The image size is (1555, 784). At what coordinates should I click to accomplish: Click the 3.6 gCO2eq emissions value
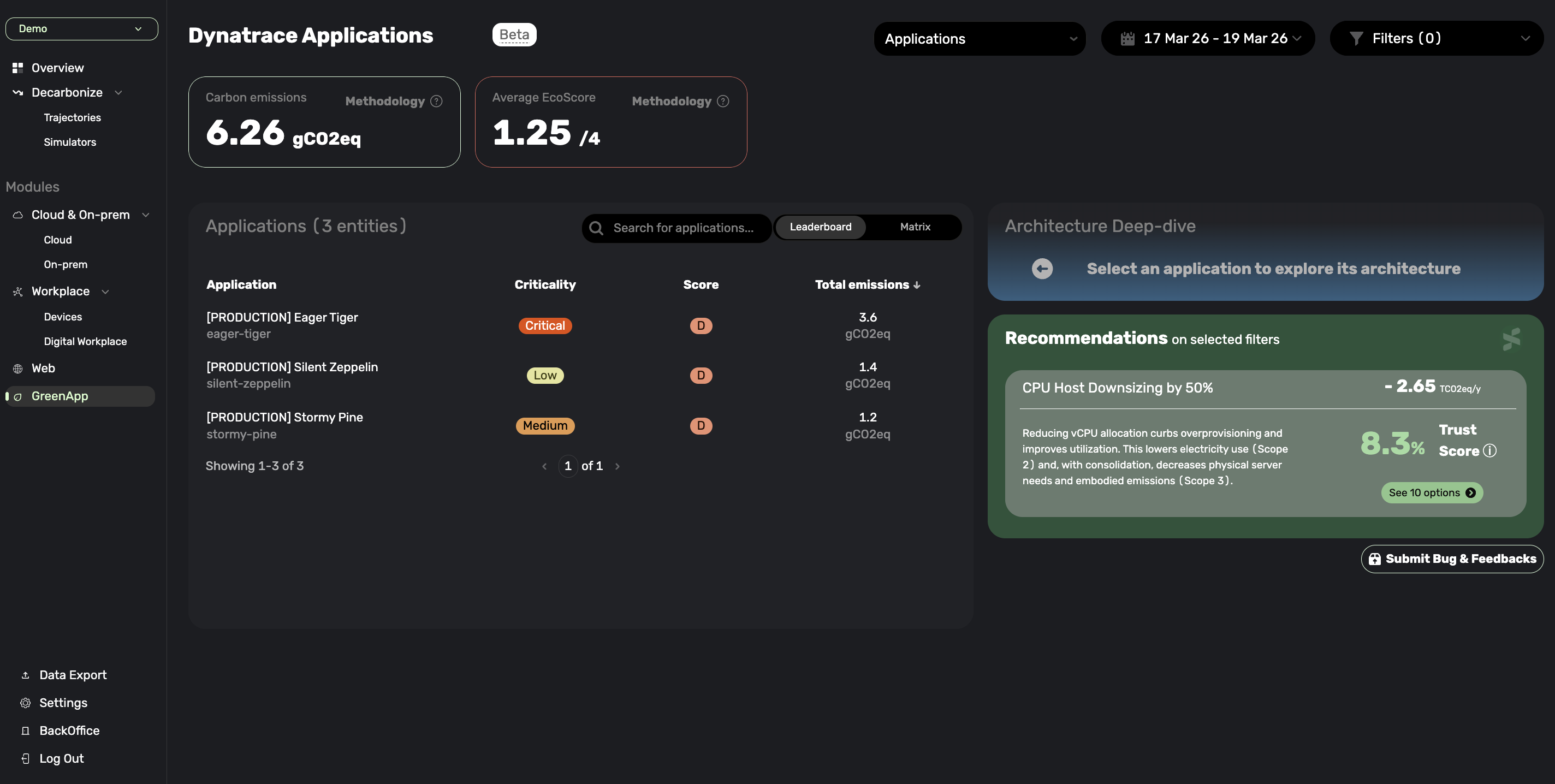coord(868,325)
